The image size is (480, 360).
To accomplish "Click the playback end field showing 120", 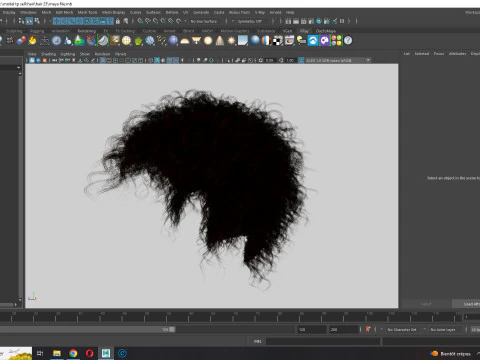I will pyautogui.click(x=312, y=329).
